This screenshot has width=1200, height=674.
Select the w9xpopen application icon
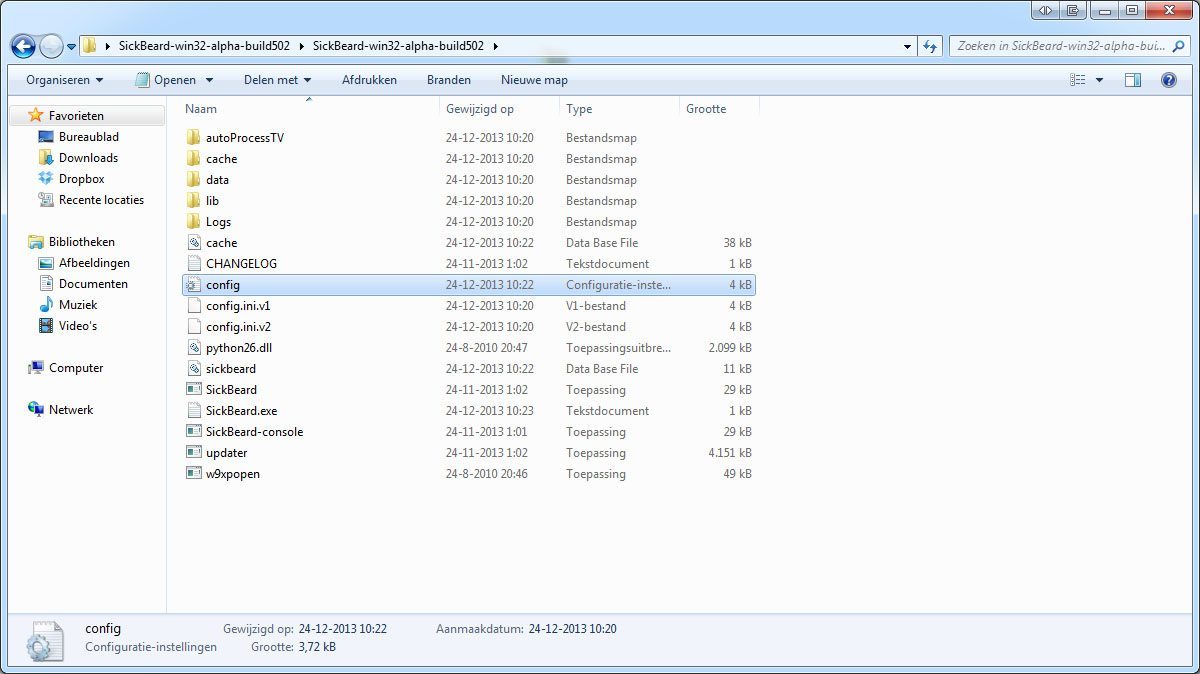pyautogui.click(x=194, y=474)
